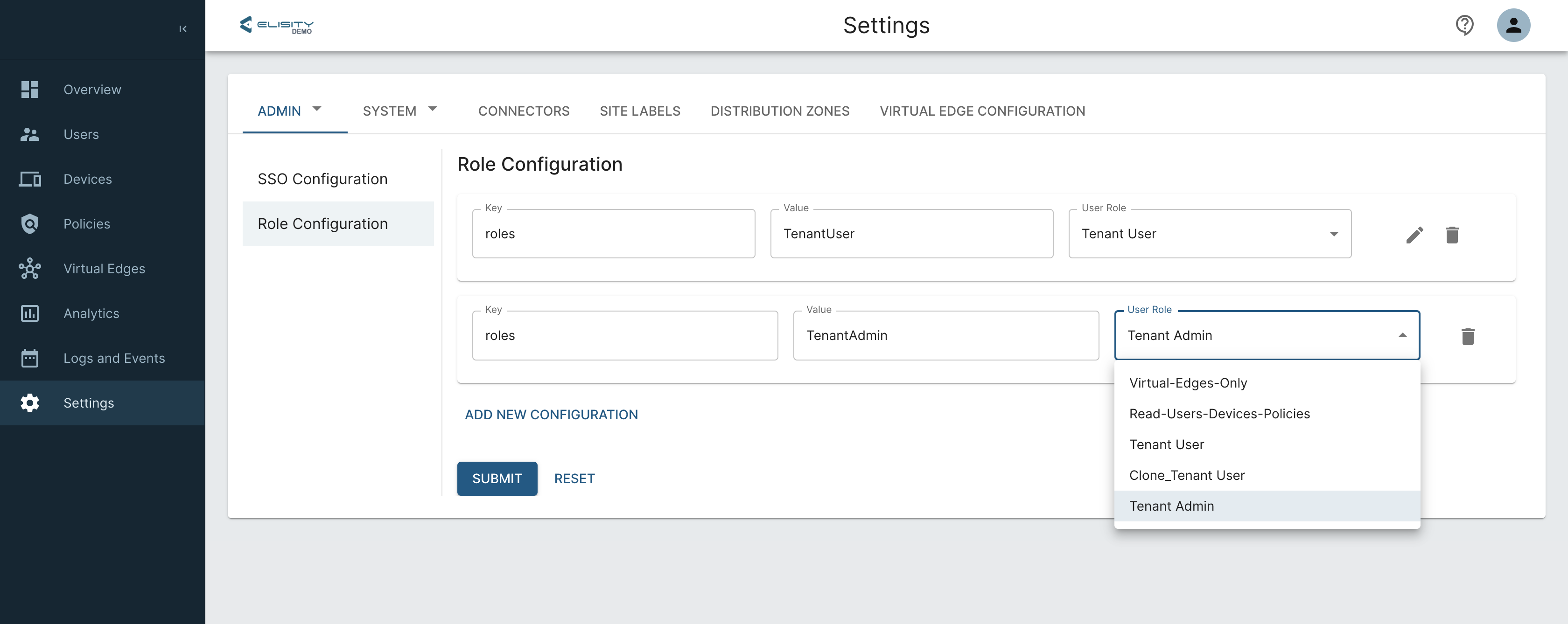Open the help question mark icon
The height and width of the screenshot is (624, 1568).
pos(1464,26)
